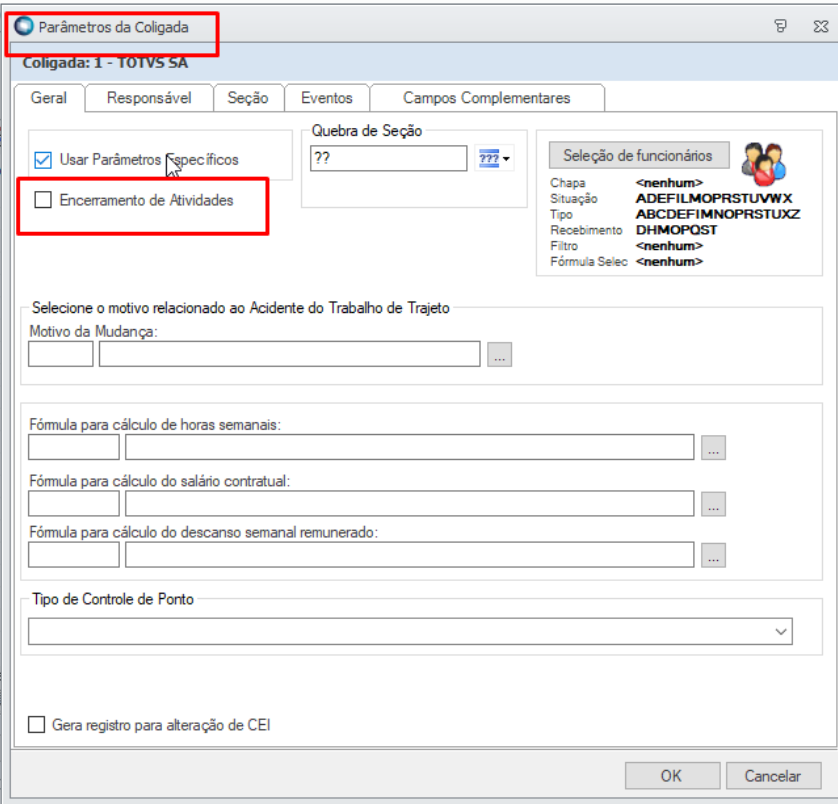Click the employee selection people icon
This screenshot has width=838, height=804.
click(764, 164)
